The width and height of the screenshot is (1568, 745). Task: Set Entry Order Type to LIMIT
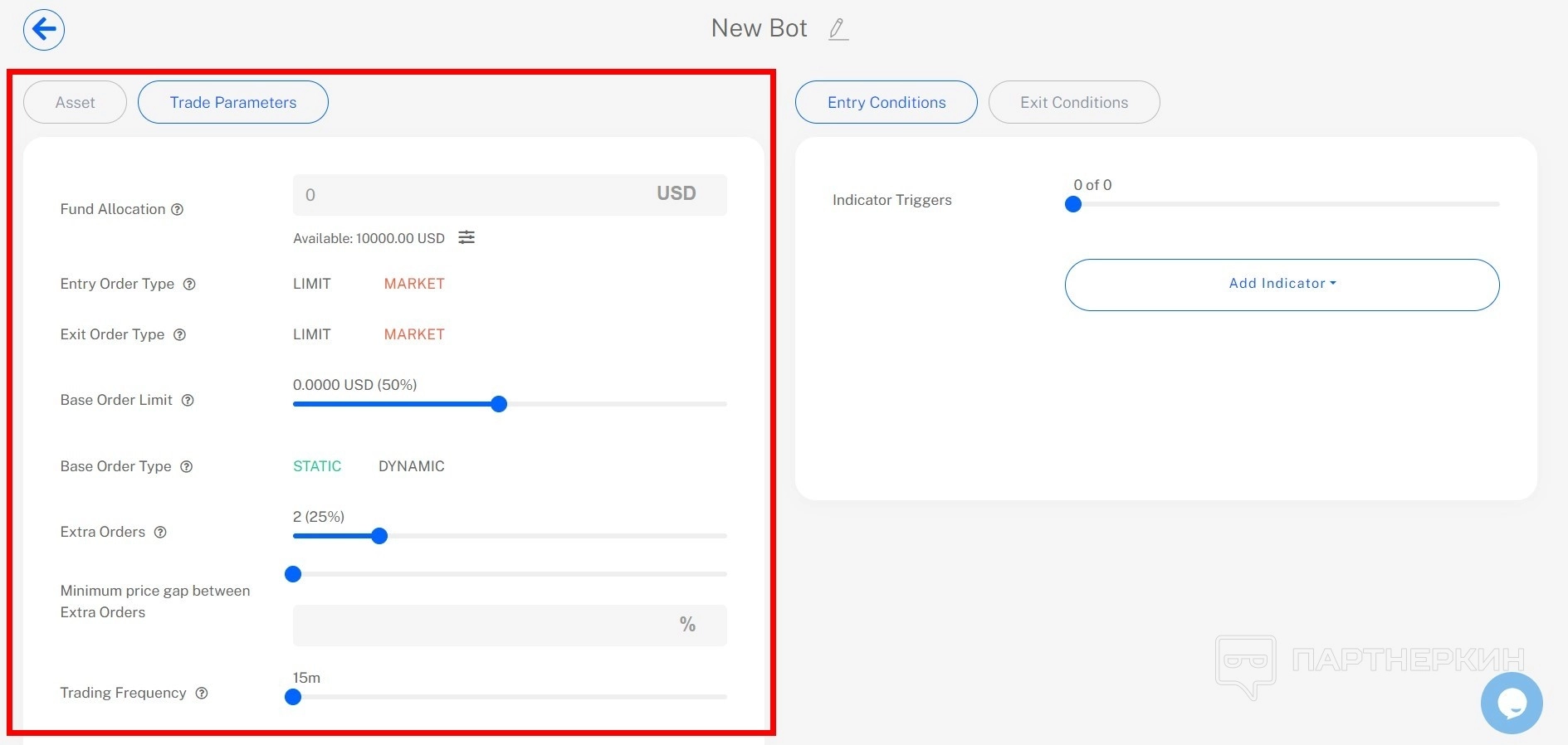point(312,285)
